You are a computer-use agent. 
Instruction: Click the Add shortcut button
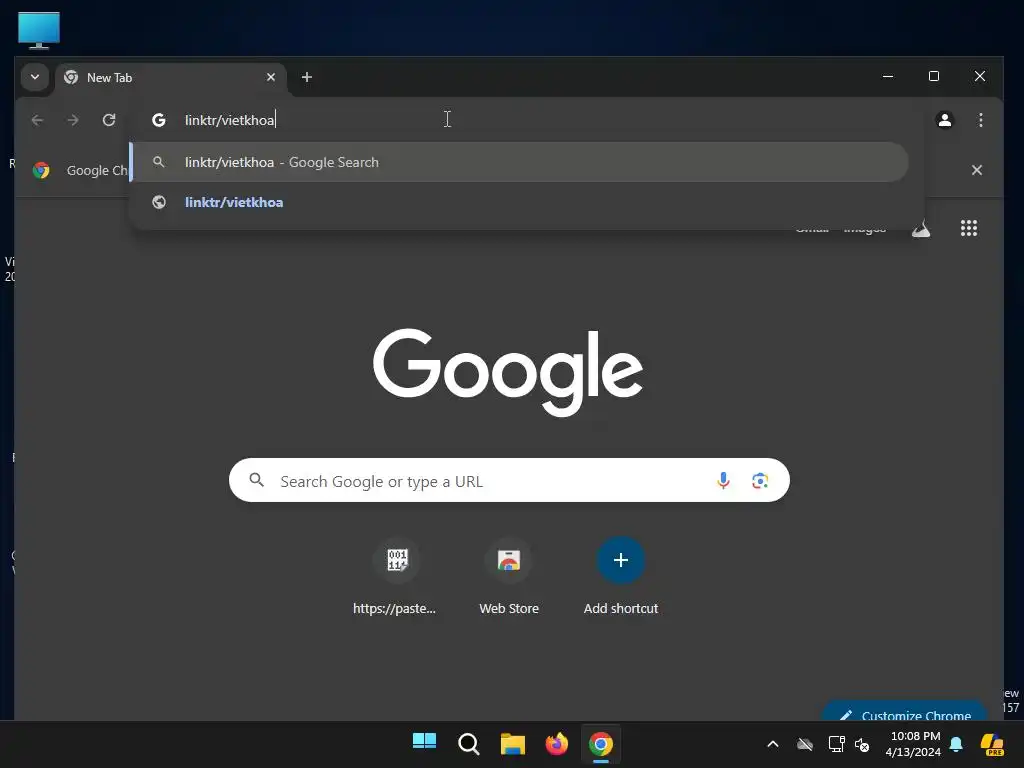[x=620, y=577]
